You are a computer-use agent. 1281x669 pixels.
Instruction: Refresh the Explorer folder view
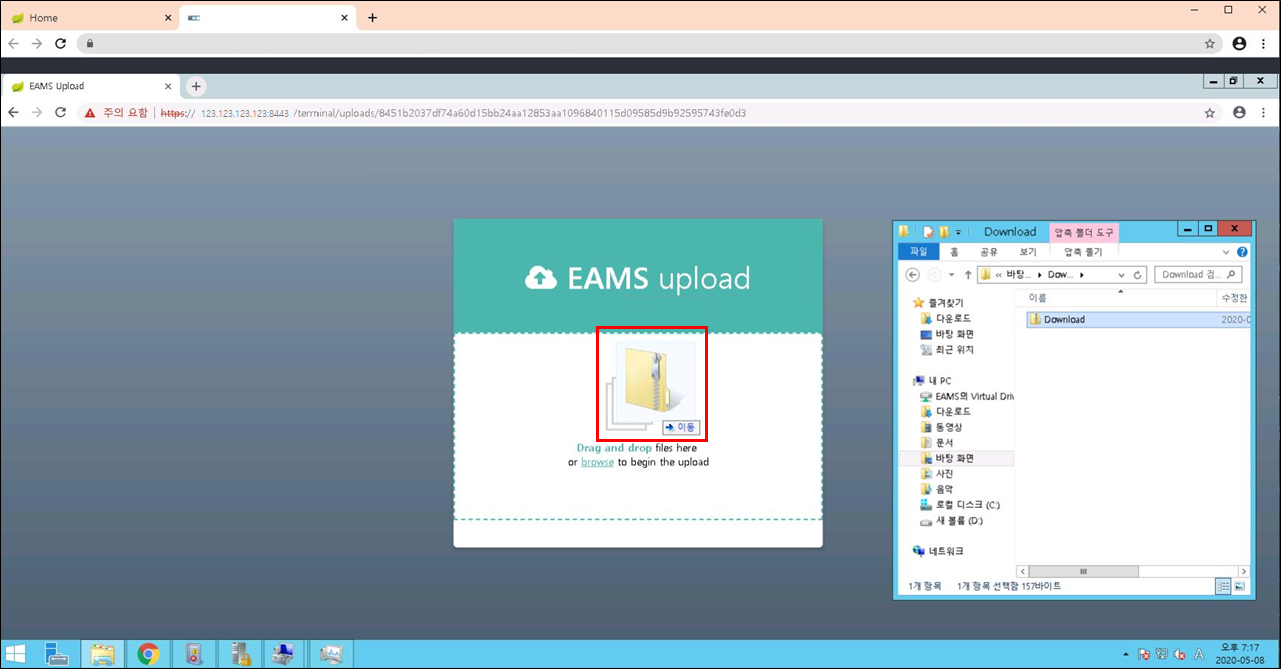1139,274
